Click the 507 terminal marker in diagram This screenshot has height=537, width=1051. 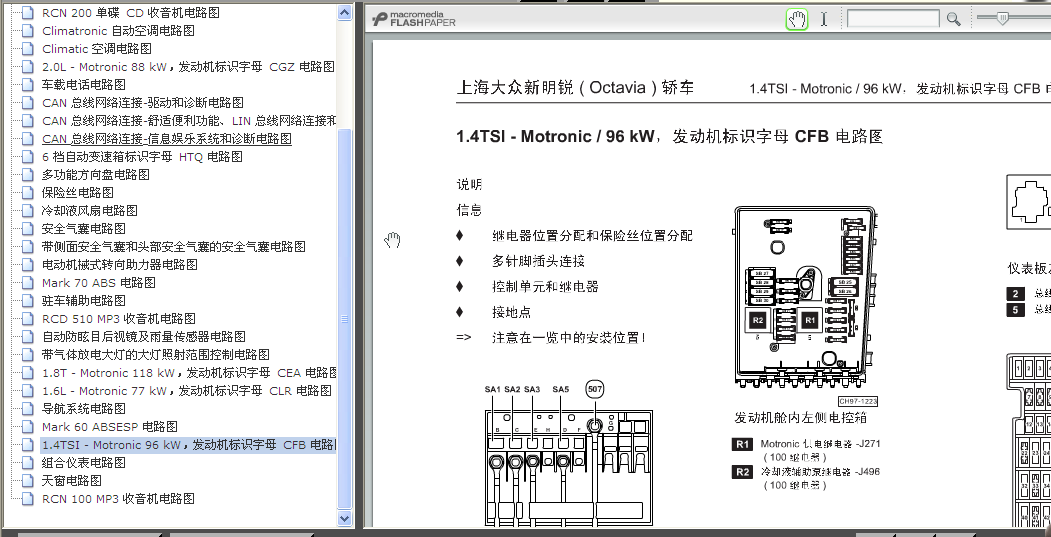595,389
